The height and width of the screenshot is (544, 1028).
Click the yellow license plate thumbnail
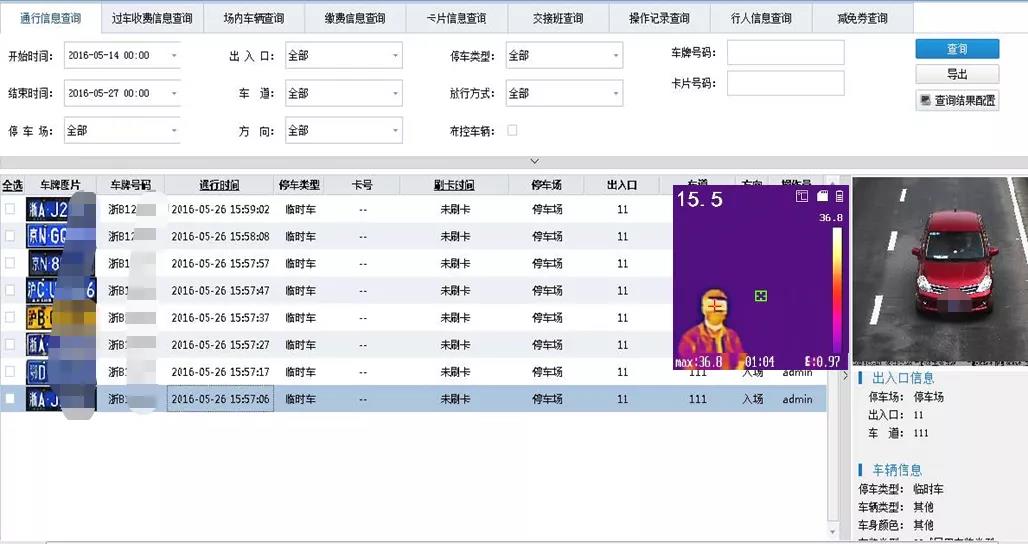pyautogui.click(x=47, y=318)
